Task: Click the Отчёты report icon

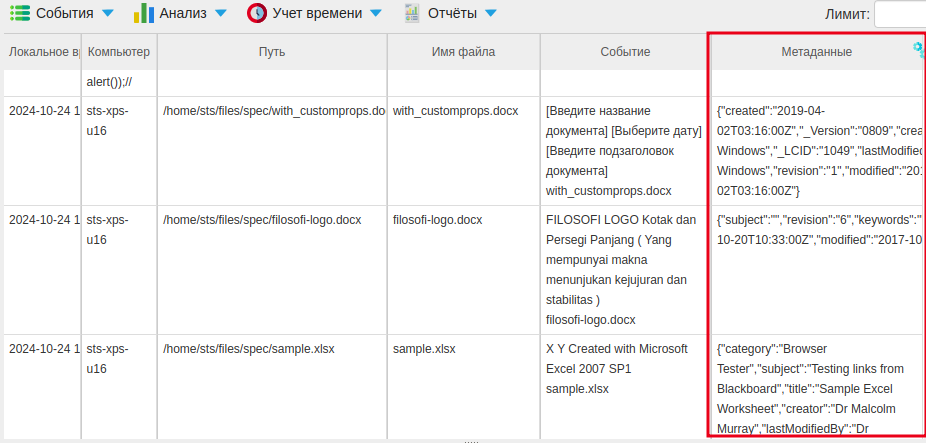Action: pos(412,13)
